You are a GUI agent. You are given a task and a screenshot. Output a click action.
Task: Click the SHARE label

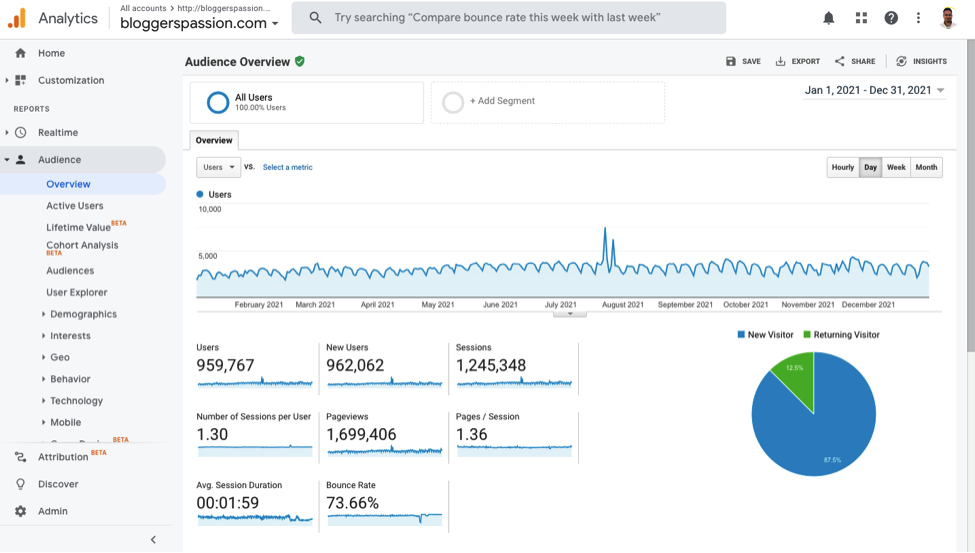(863, 62)
